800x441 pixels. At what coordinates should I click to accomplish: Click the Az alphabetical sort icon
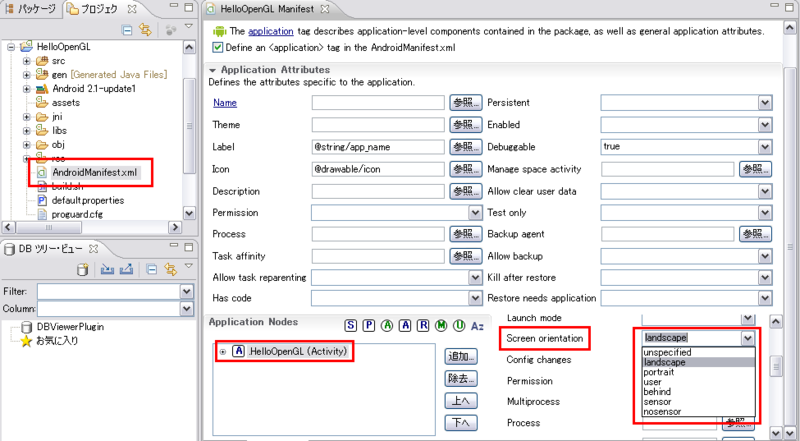coord(477,326)
